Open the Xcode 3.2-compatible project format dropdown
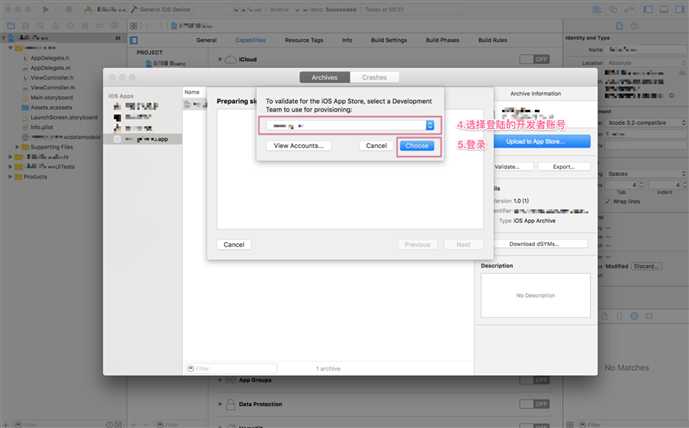The image size is (689, 428). point(646,123)
